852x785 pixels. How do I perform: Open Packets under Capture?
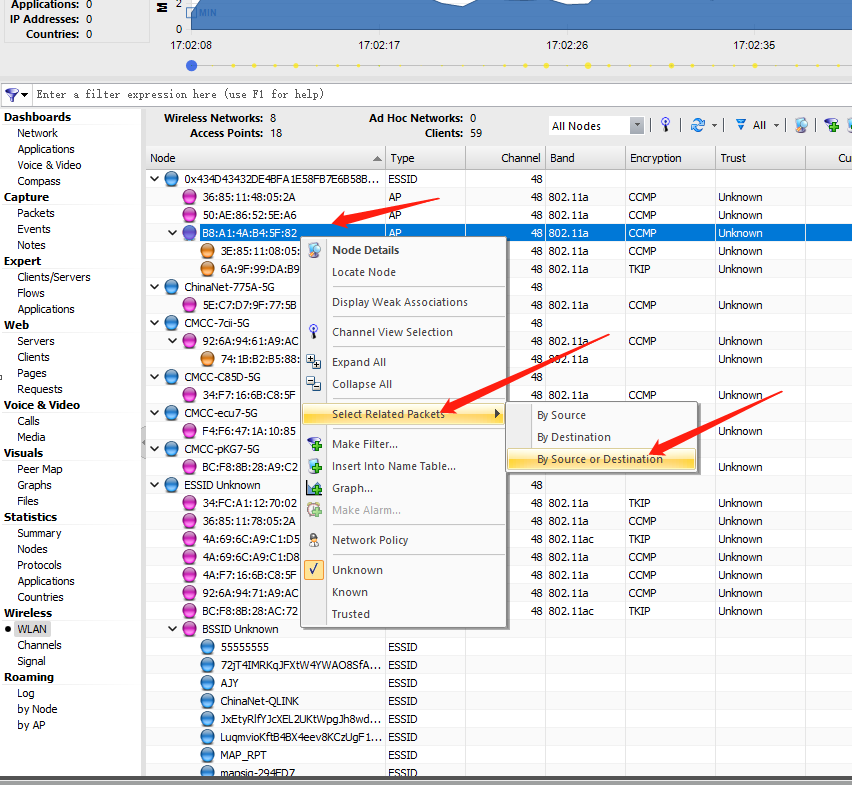[36, 213]
